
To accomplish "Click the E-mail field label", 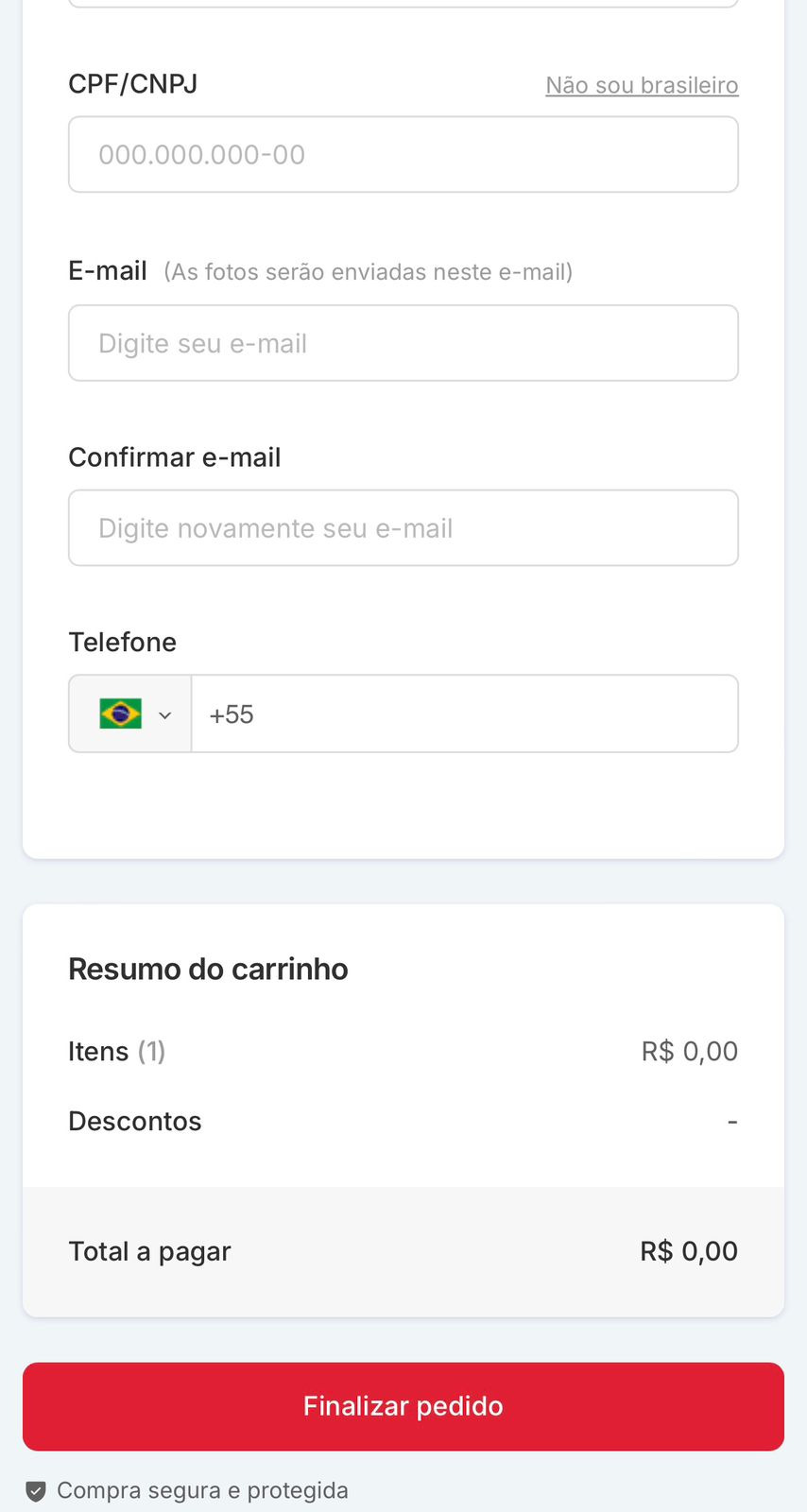I will pos(108,271).
